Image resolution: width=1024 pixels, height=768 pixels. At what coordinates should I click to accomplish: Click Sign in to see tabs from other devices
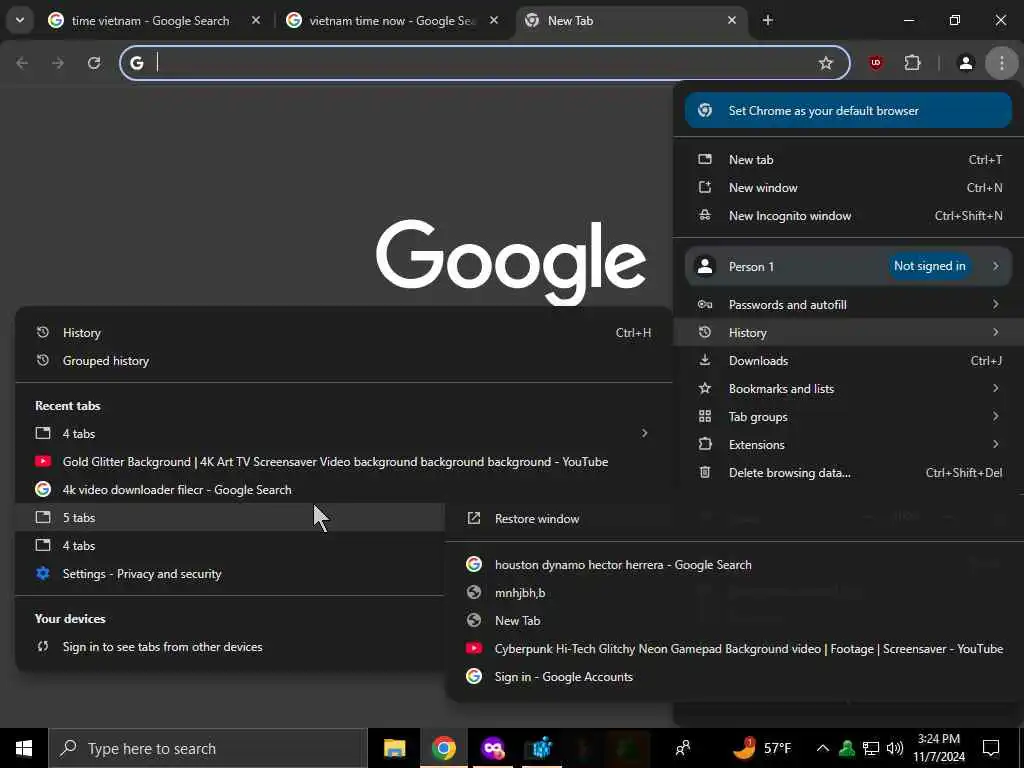click(230, 647)
